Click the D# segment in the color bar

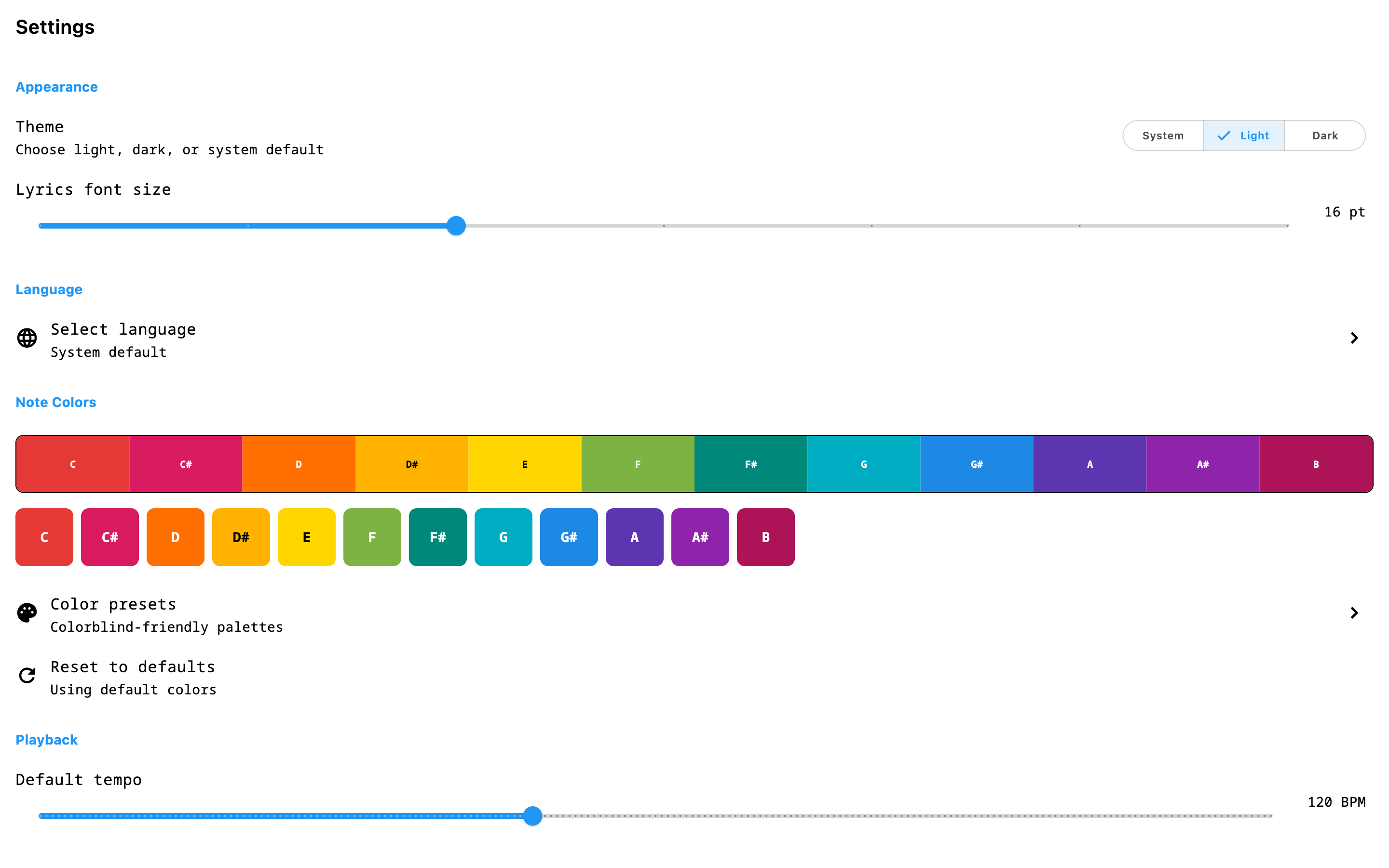tap(411, 464)
